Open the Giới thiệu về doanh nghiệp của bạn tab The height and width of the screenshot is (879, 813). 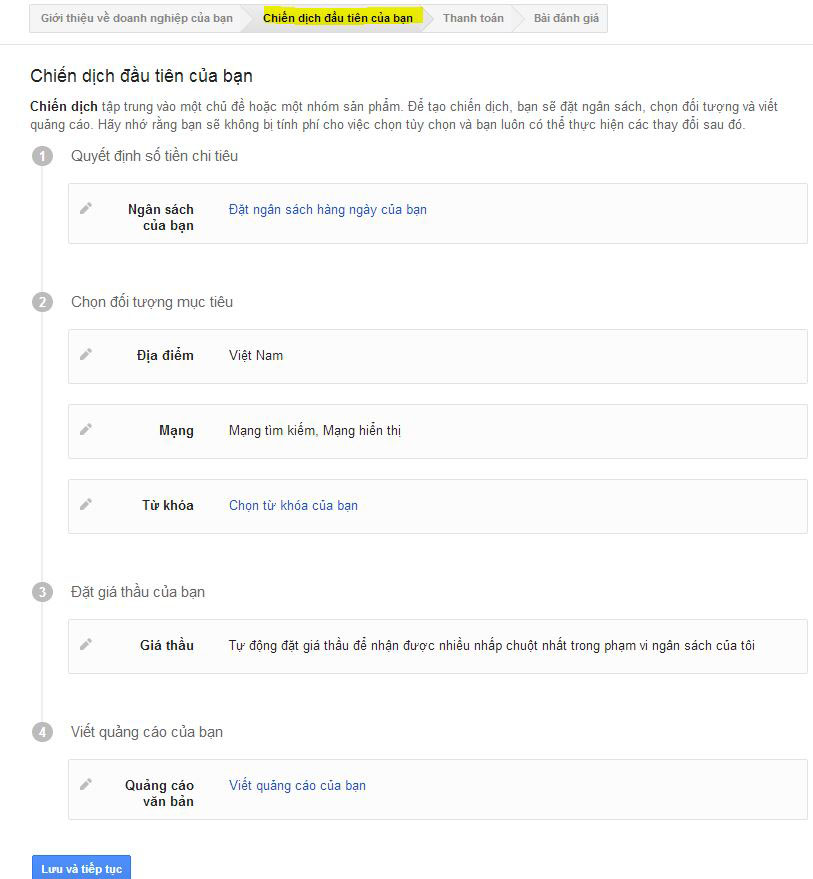point(136,18)
